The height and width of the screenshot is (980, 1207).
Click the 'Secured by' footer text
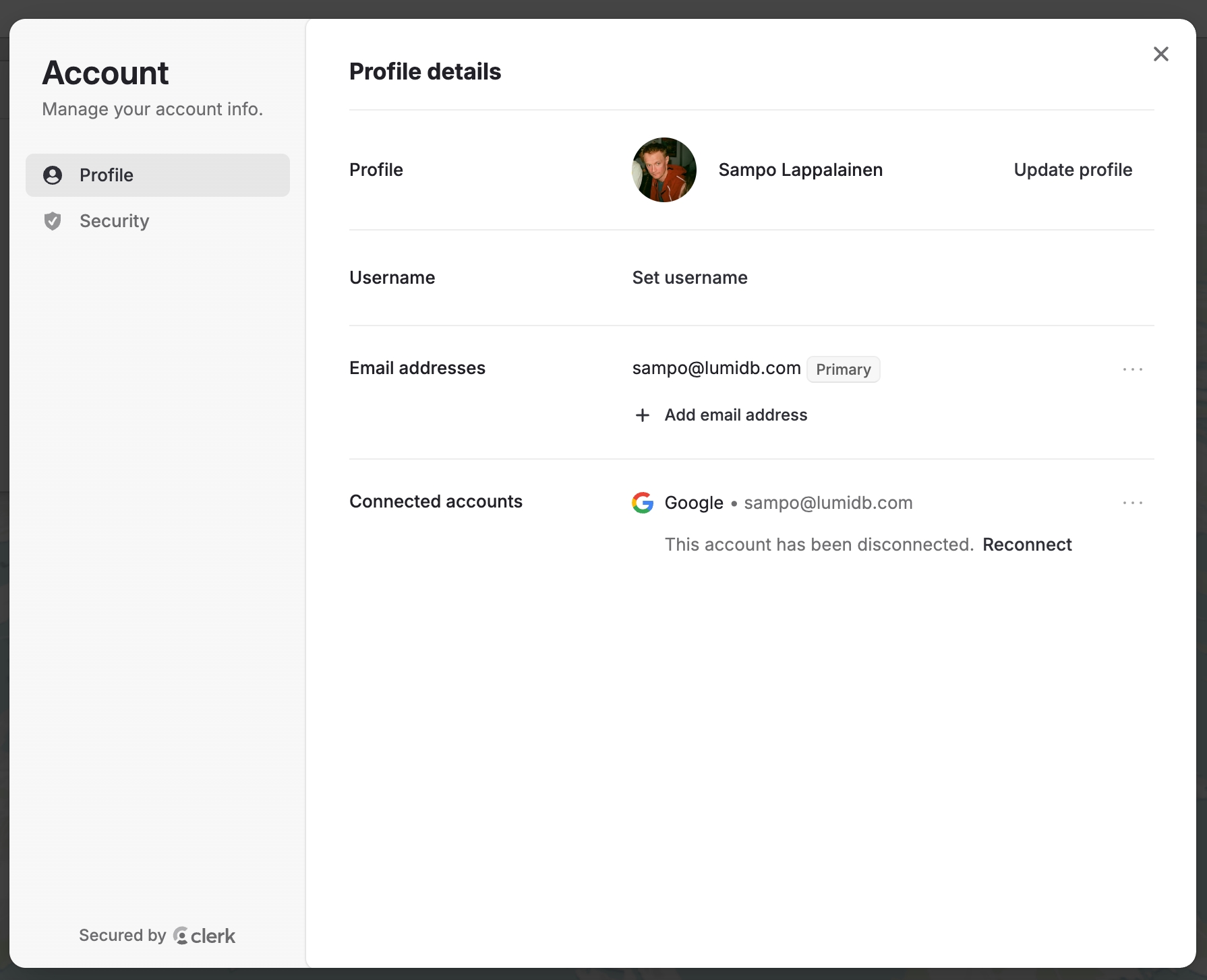click(122, 936)
